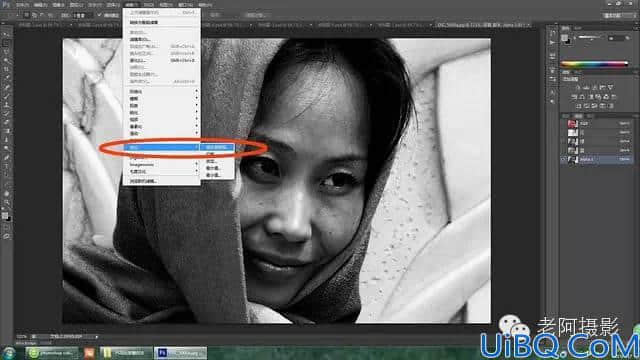Toggle visibility of the RGB channel
The width and height of the screenshot is (640, 360).
click(564, 123)
